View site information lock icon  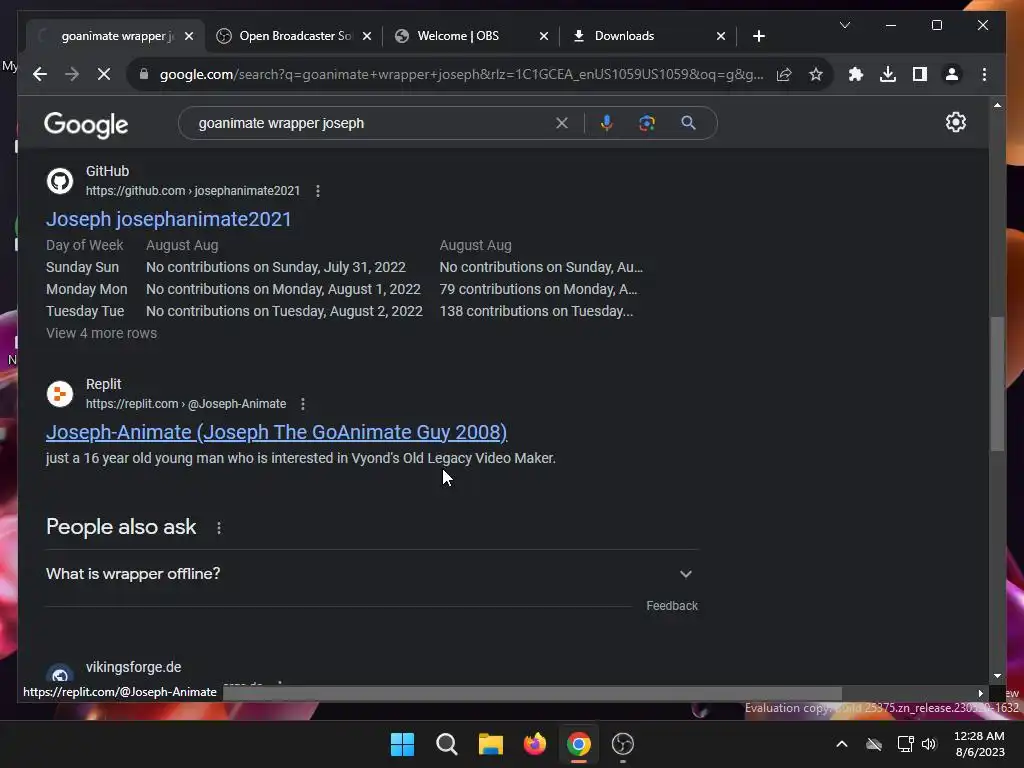144,74
